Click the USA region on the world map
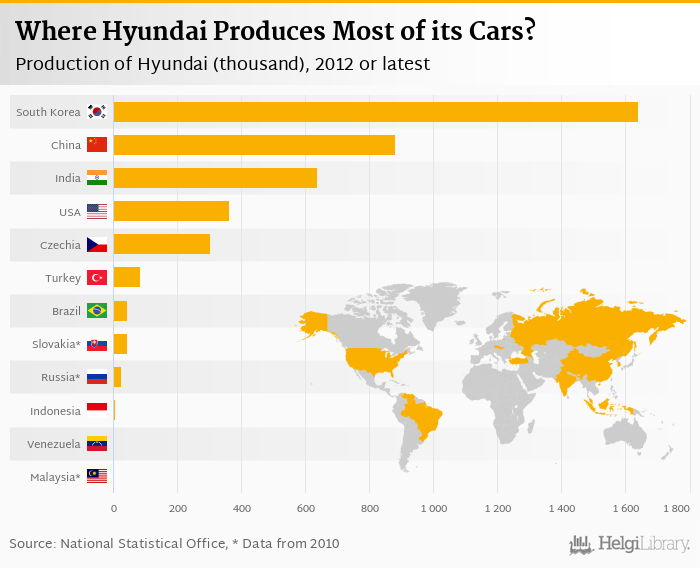Screen dimensions: 700x568 pyautogui.click(x=372, y=359)
